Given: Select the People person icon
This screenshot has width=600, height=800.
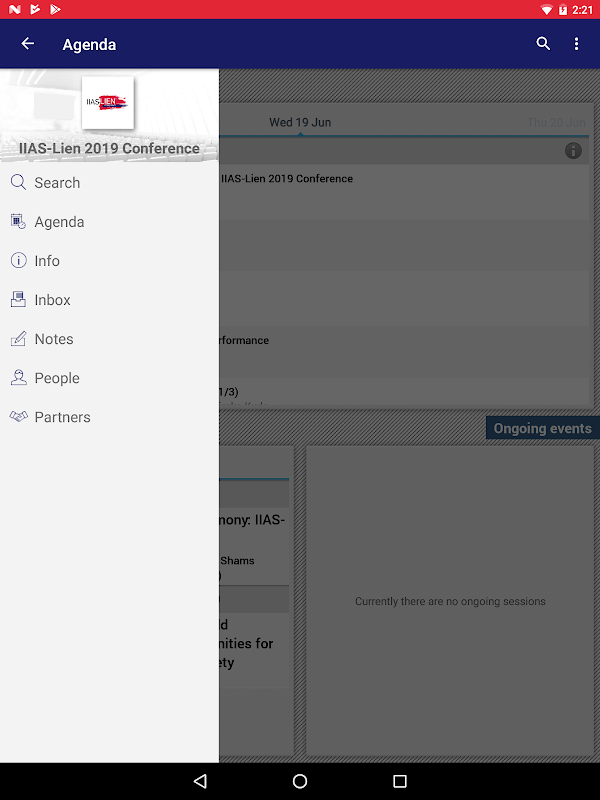Looking at the screenshot, I should [x=18, y=378].
